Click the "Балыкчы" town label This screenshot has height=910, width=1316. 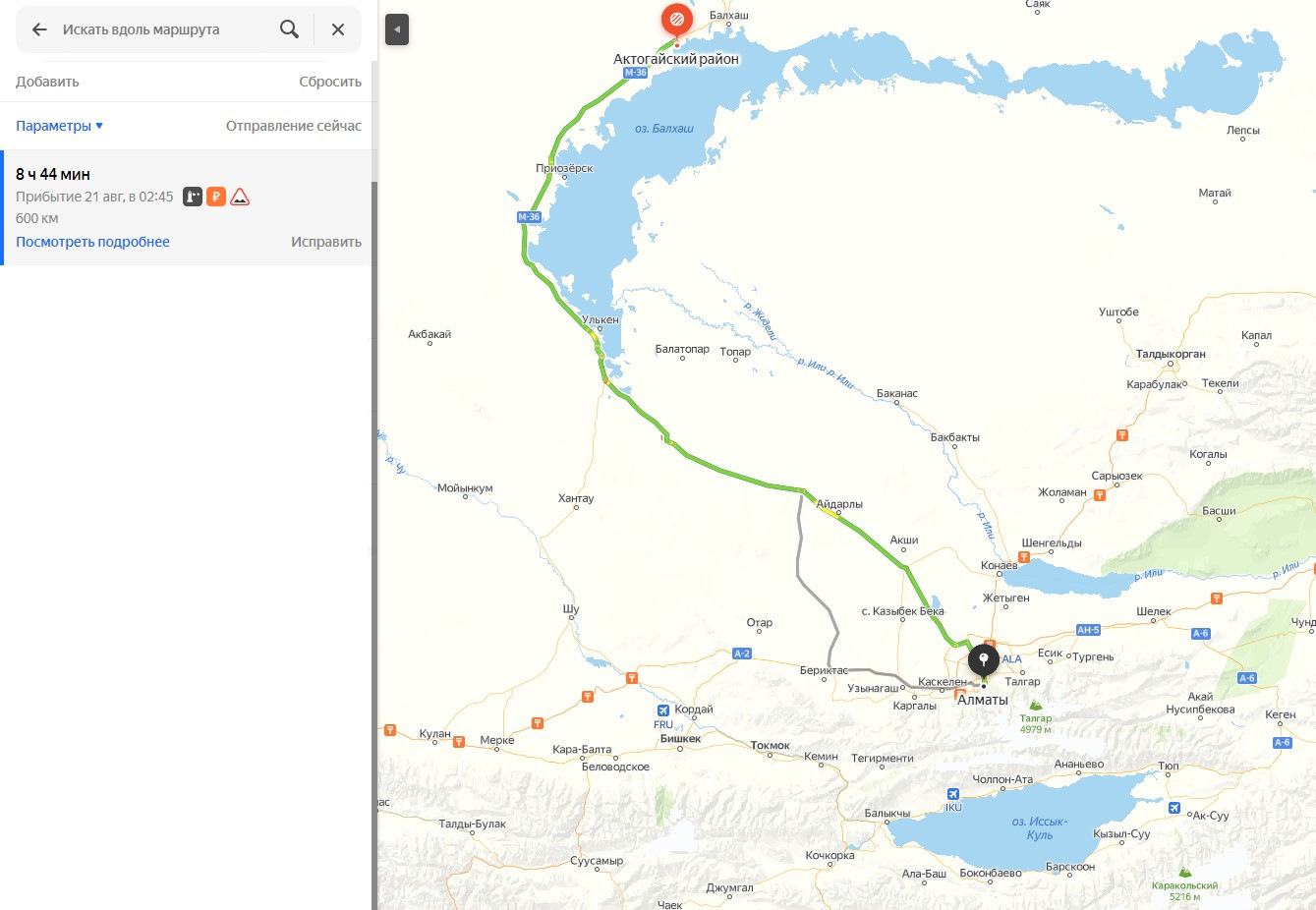pos(887,814)
